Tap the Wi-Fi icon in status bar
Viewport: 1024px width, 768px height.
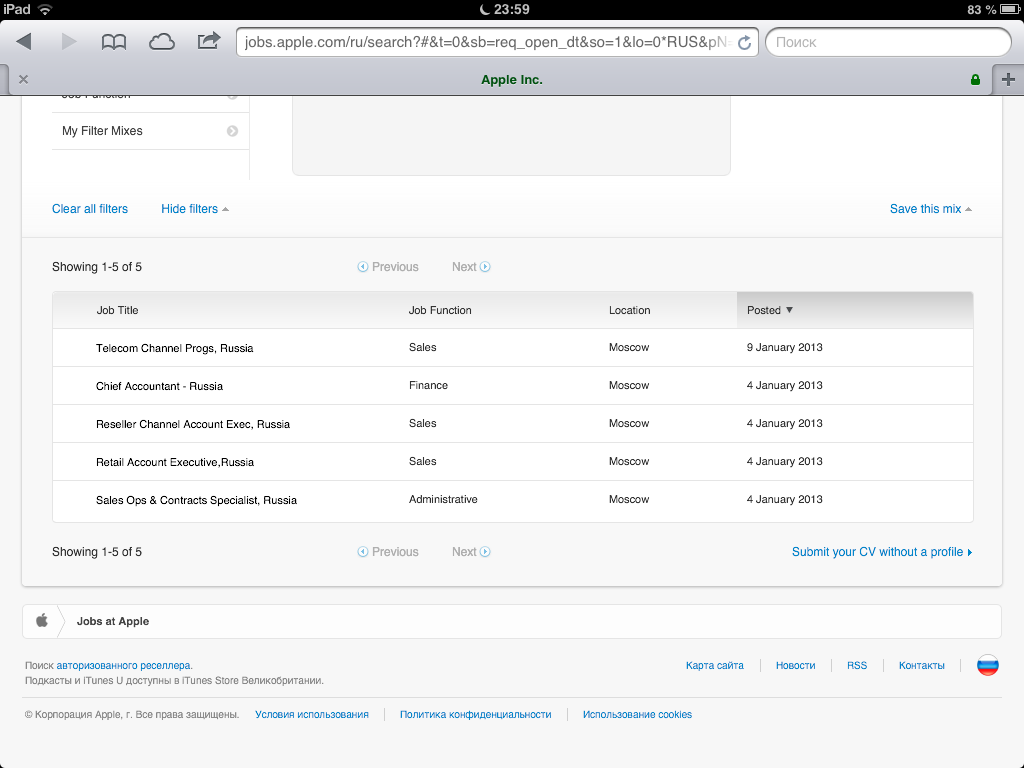point(45,9)
